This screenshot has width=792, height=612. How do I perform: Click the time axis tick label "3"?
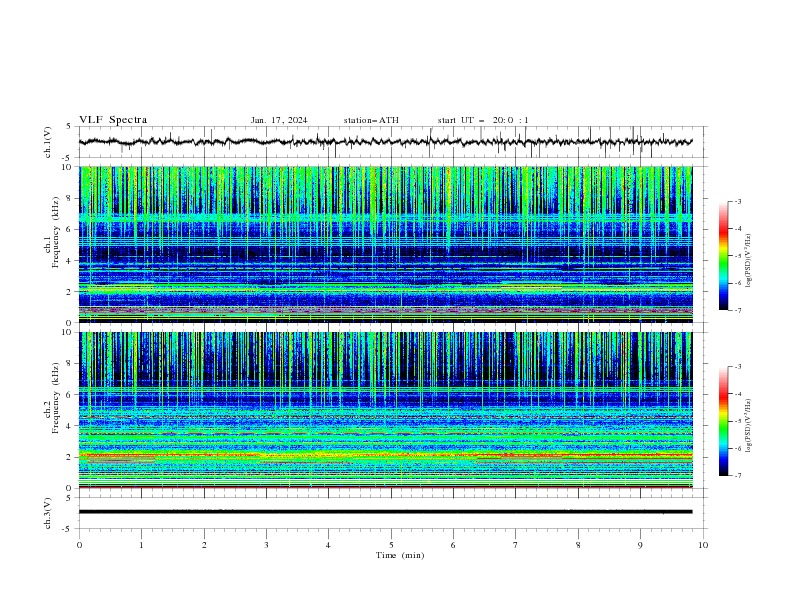[266, 545]
